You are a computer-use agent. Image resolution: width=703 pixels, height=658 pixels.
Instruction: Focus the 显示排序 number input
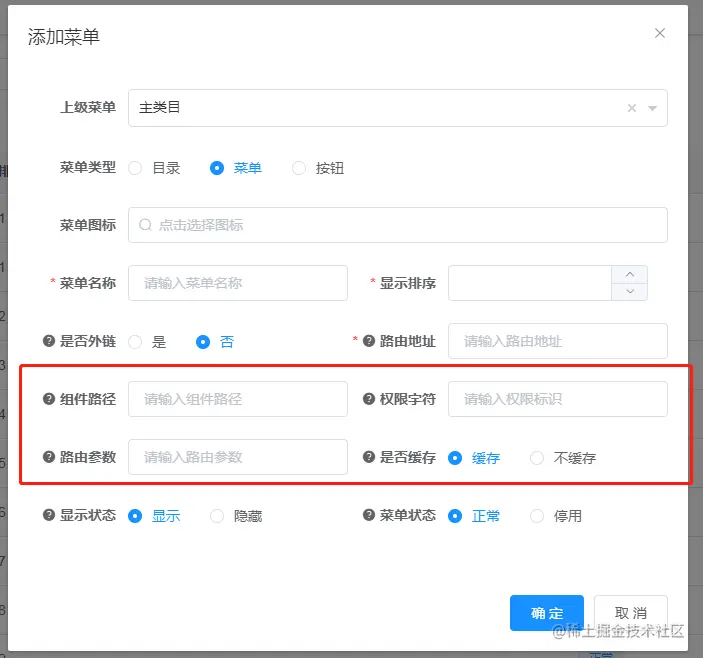click(530, 283)
